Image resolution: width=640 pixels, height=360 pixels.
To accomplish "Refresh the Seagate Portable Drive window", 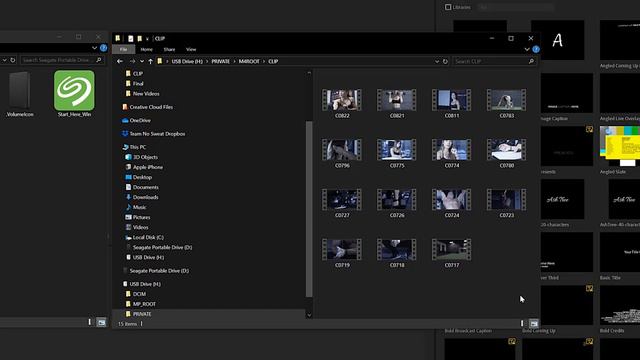I will coord(13,60).
